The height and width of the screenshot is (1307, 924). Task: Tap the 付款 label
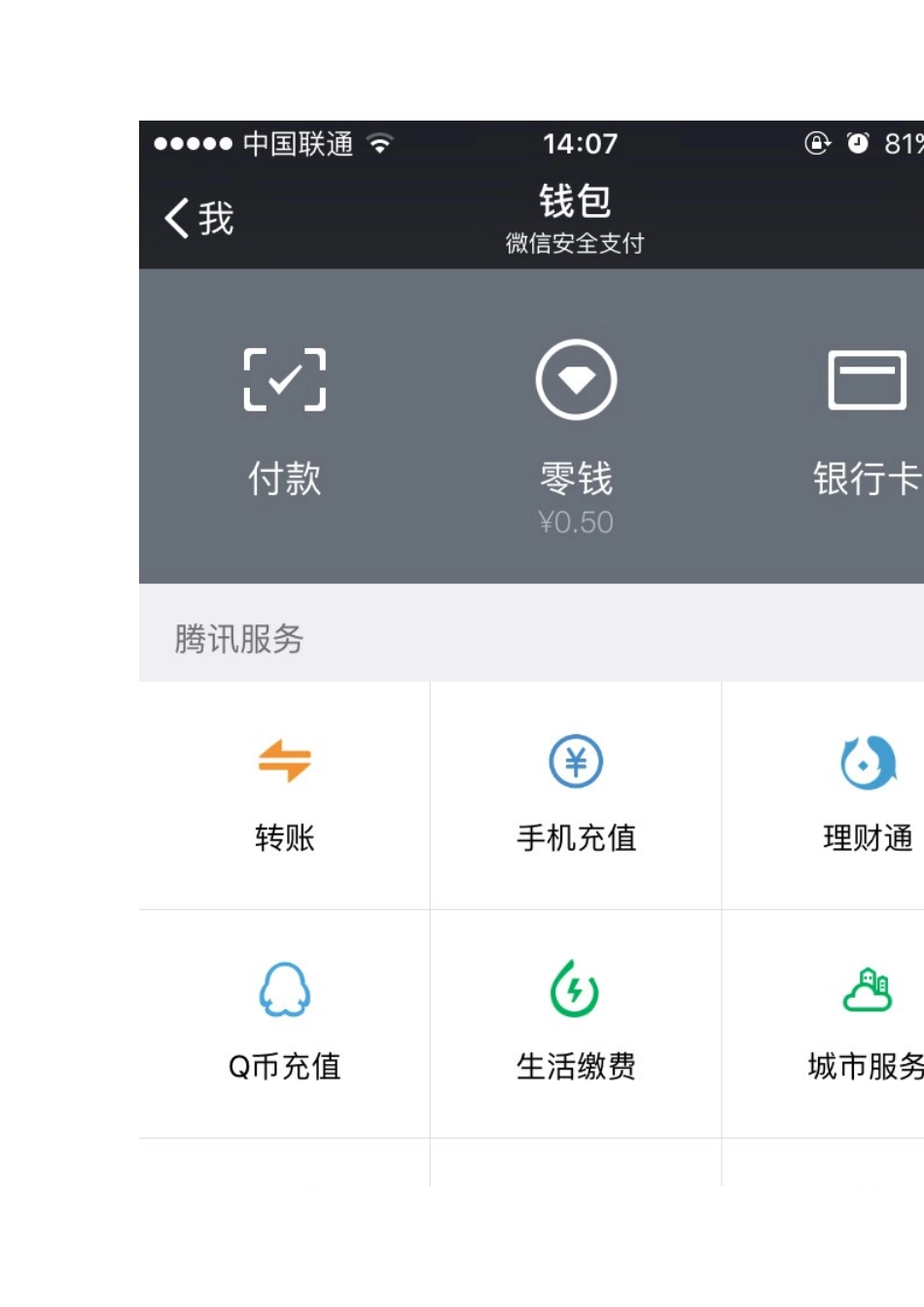284,478
